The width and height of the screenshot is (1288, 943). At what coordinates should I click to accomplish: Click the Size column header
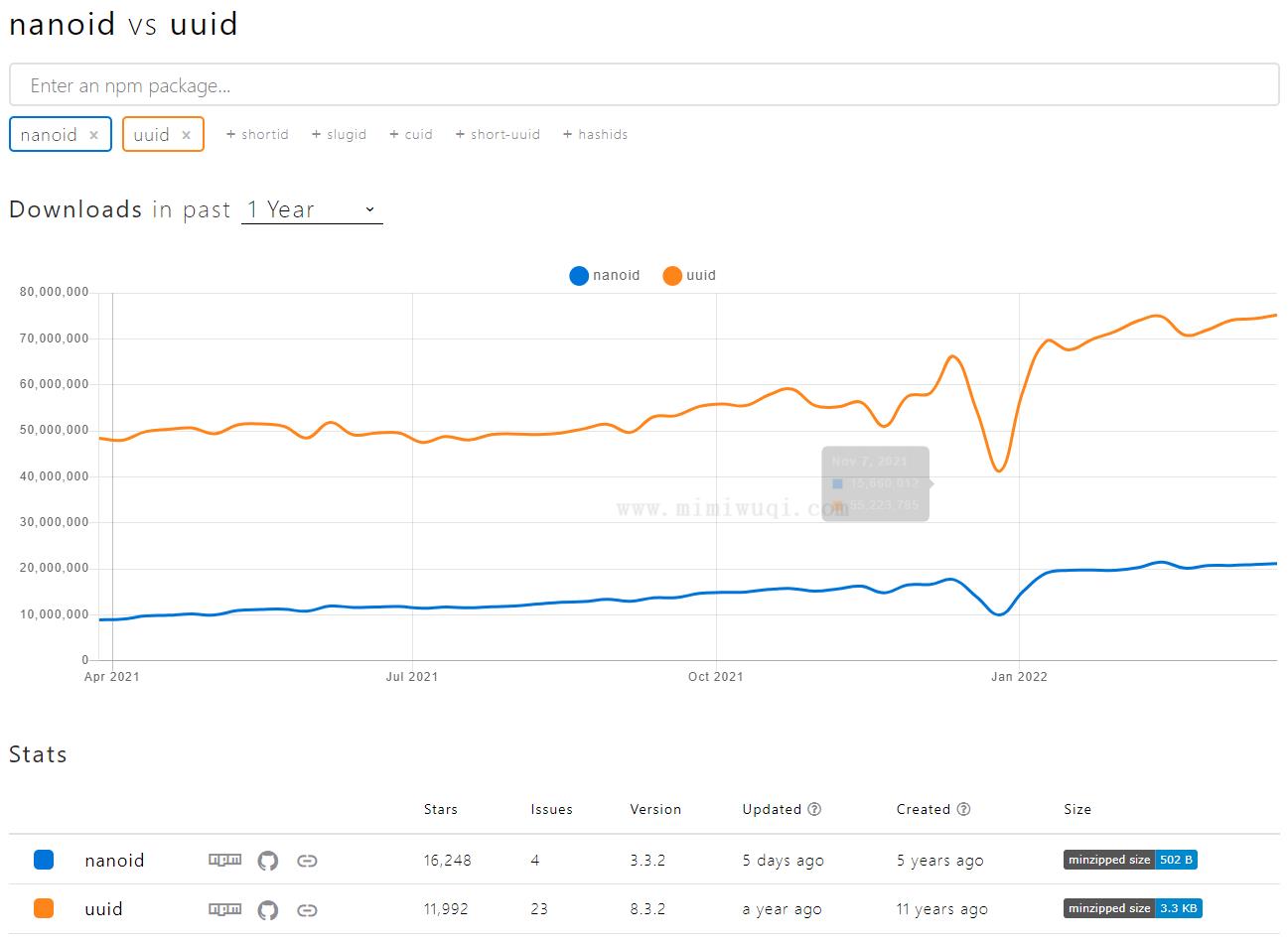(1077, 809)
